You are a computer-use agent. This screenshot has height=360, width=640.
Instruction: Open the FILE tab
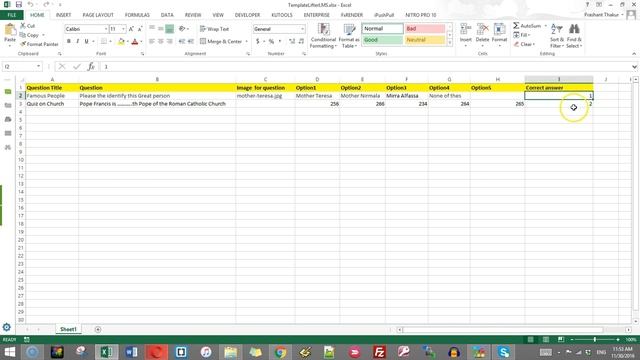tap(12, 15)
